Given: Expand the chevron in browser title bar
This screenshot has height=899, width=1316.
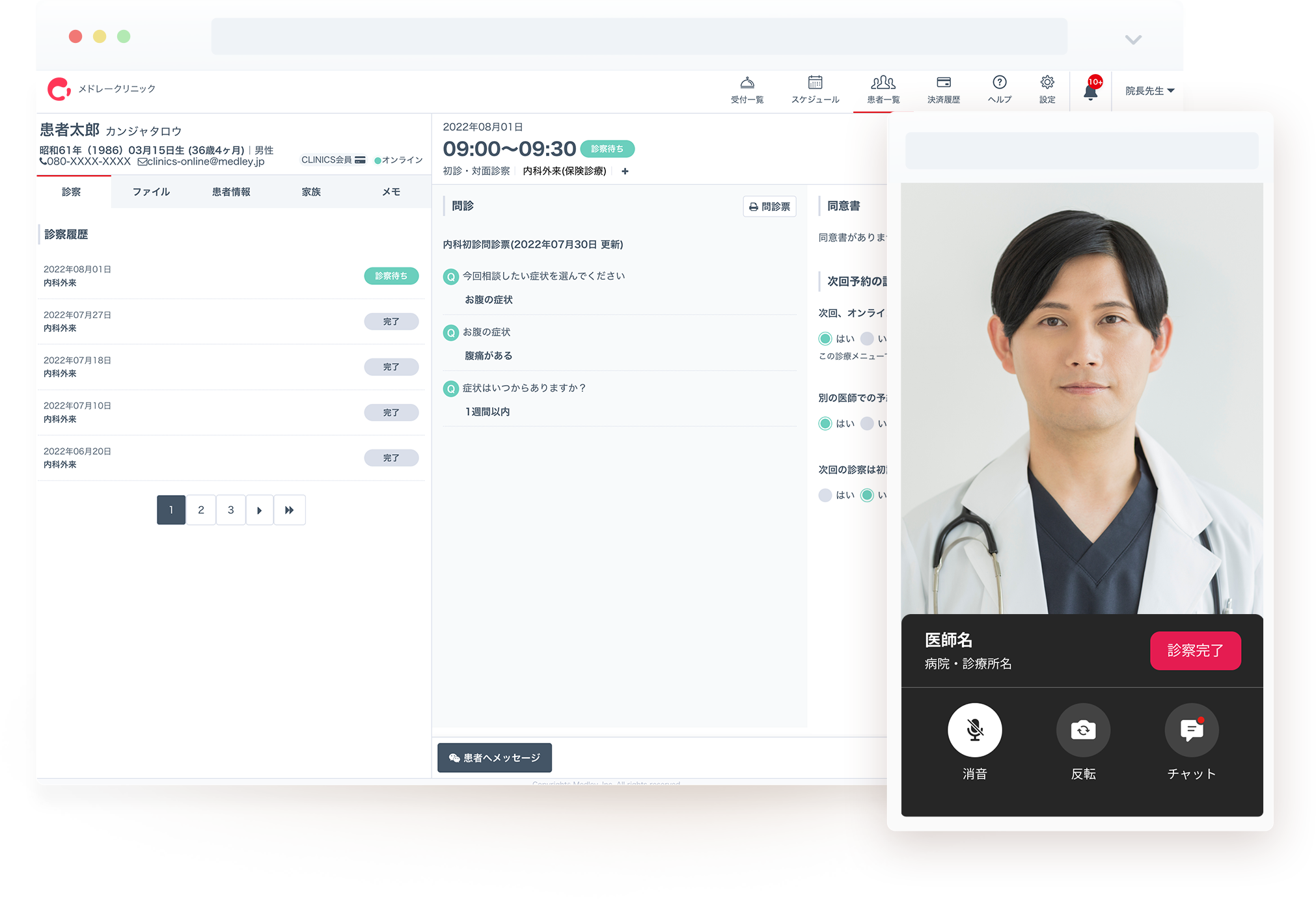Looking at the screenshot, I should pos(1133,40).
